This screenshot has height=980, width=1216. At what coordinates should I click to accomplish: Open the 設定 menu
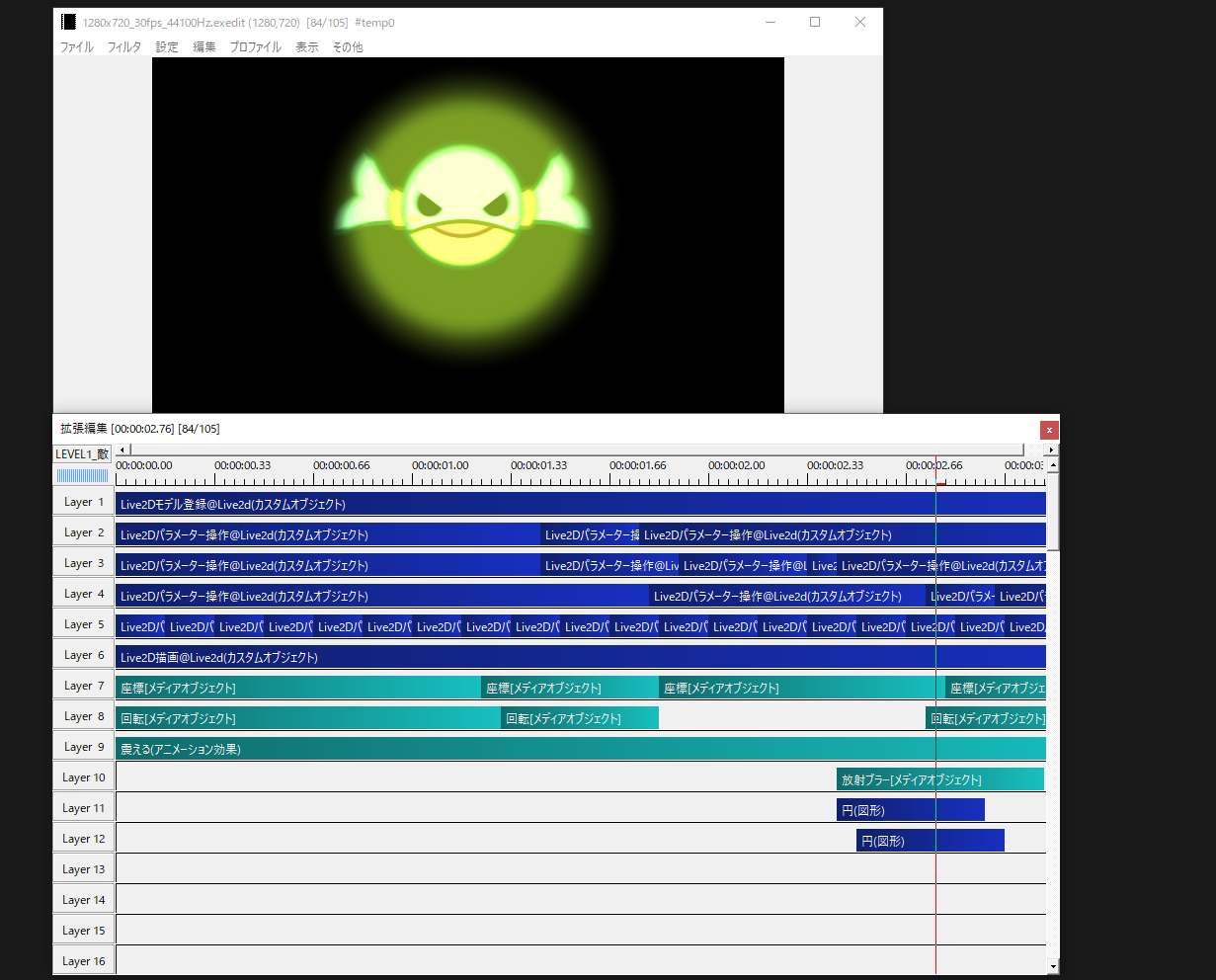coord(167,47)
